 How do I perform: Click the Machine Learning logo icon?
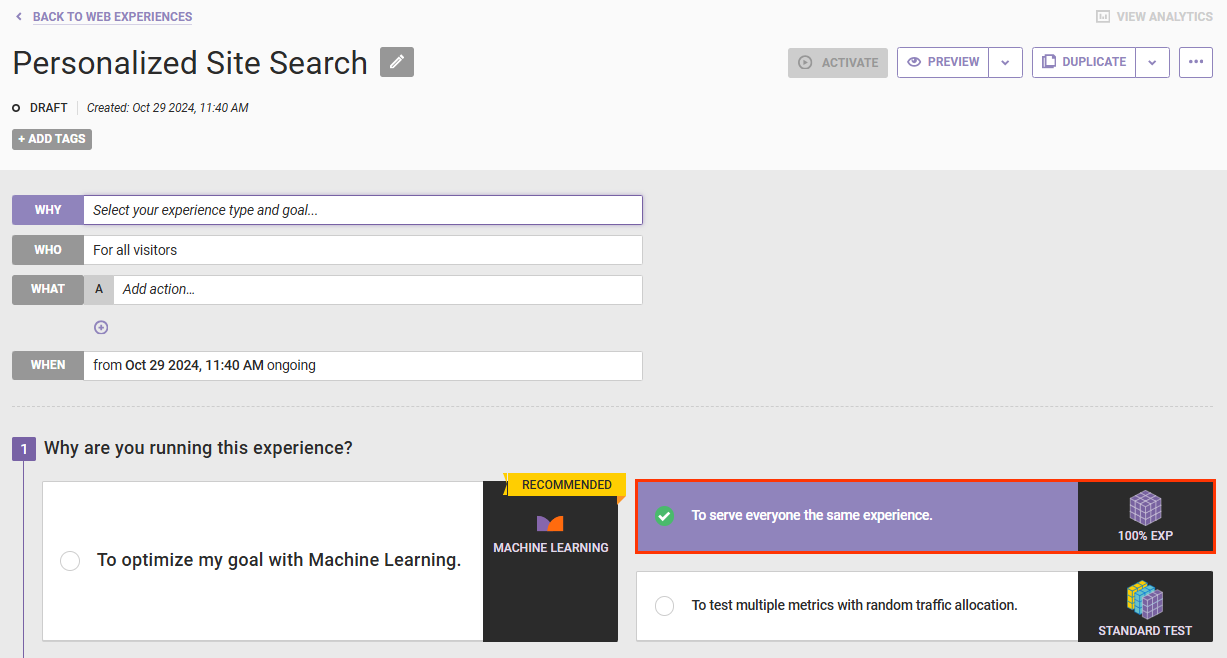(x=550, y=523)
